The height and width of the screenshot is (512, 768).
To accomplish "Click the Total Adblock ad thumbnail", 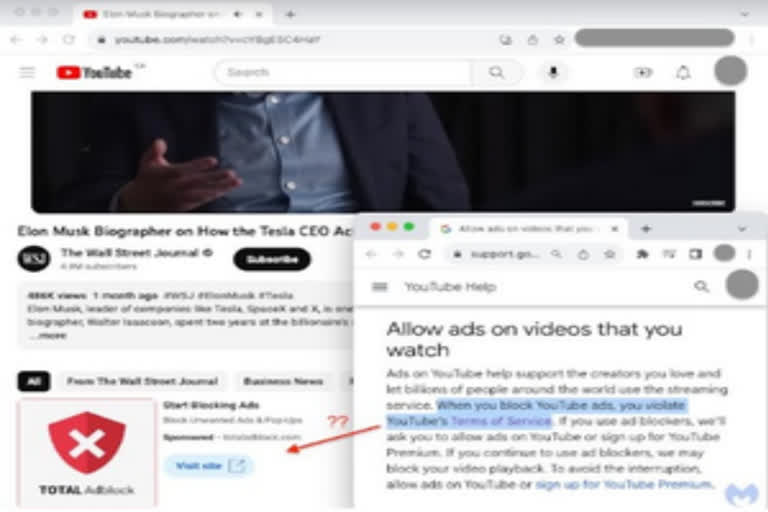I will click(x=87, y=452).
